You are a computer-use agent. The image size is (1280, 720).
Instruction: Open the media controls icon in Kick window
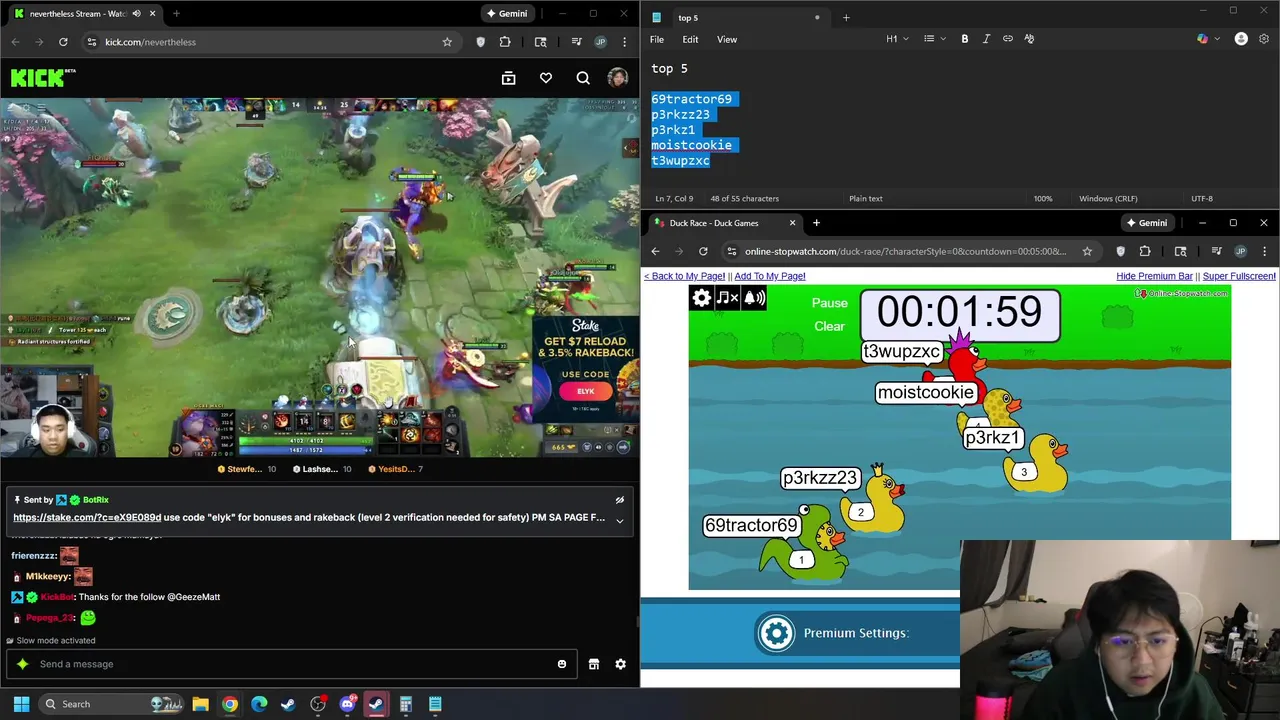click(x=576, y=42)
